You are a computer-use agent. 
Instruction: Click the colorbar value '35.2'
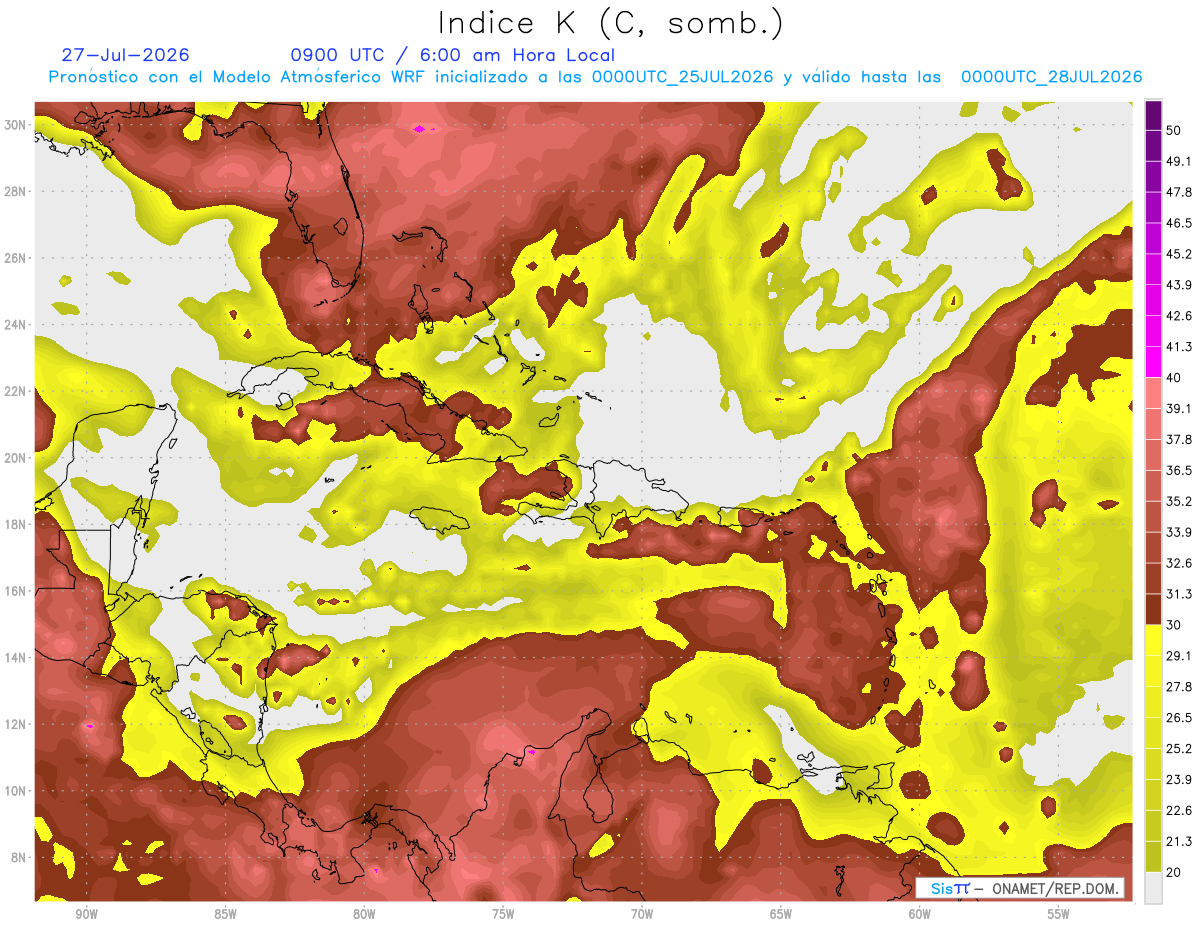click(x=1178, y=501)
